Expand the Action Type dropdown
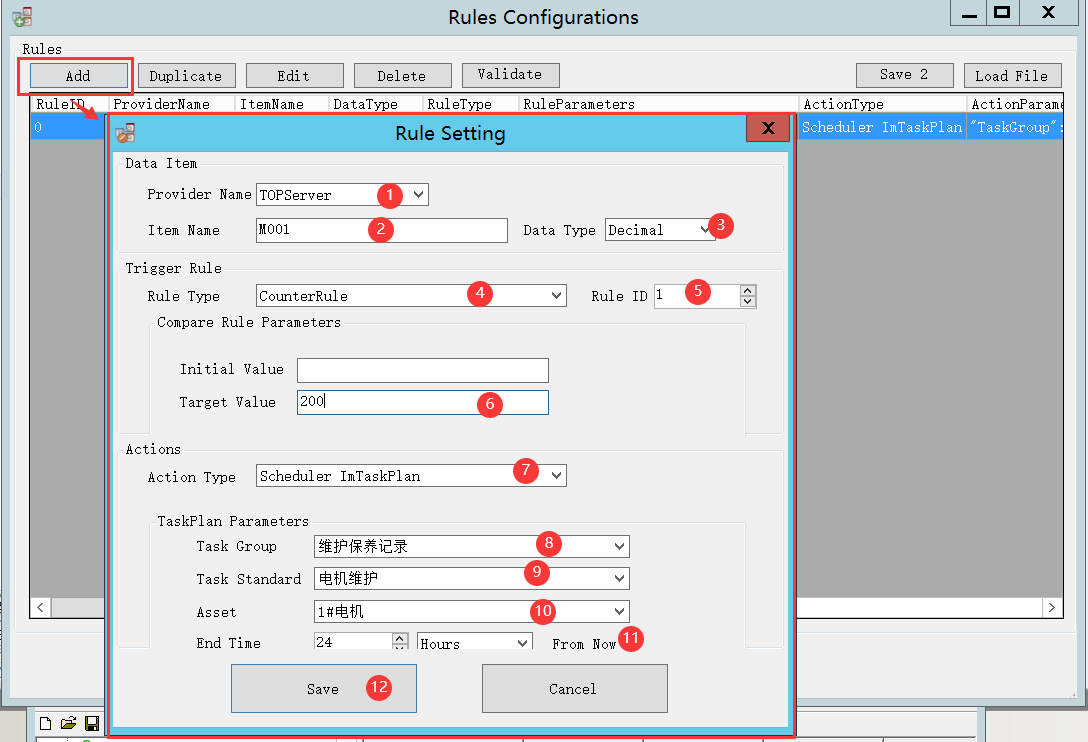 556,476
